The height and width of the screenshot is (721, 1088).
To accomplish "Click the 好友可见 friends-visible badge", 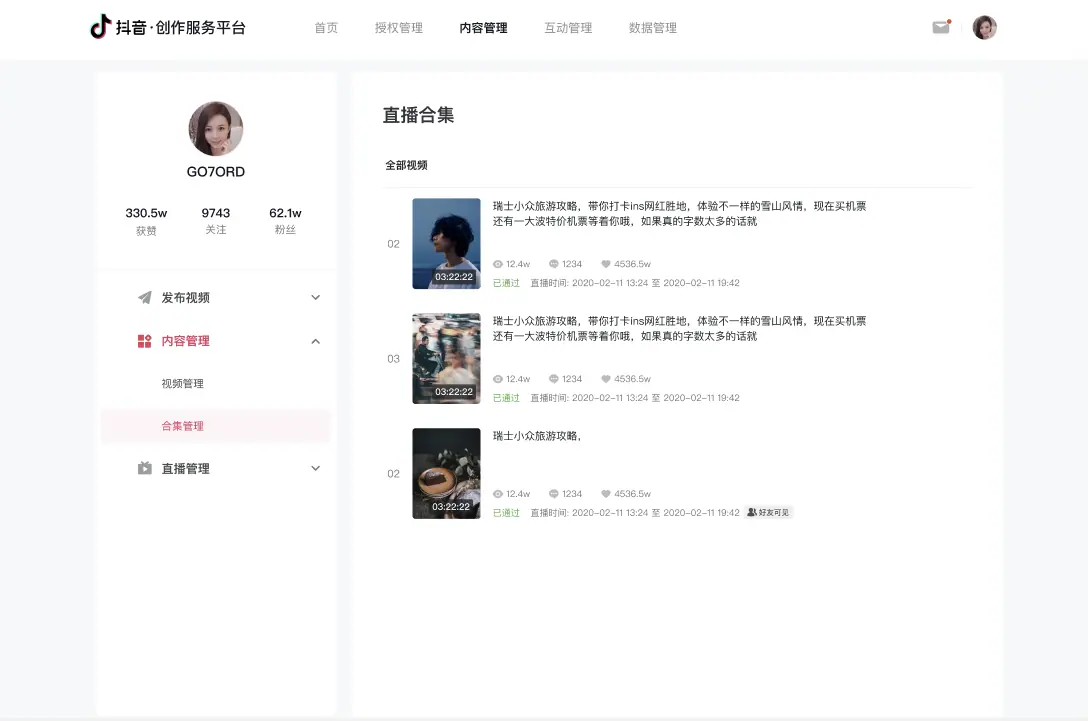I will (x=768, y=512).
